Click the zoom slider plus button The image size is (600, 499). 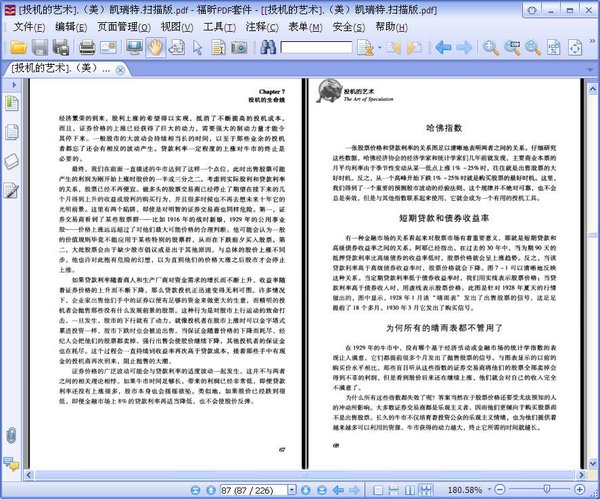[580, 489]
